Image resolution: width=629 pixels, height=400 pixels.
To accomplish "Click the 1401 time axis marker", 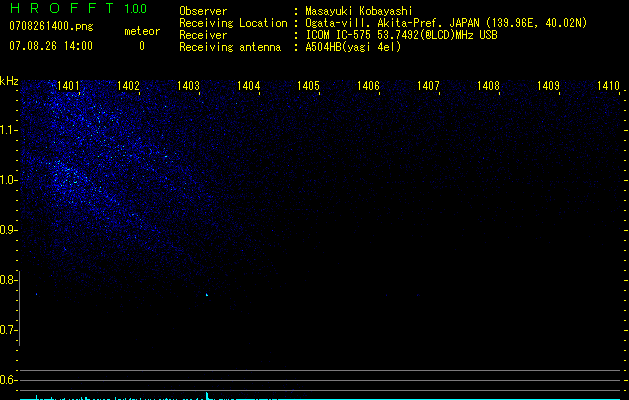I will 68,86.
